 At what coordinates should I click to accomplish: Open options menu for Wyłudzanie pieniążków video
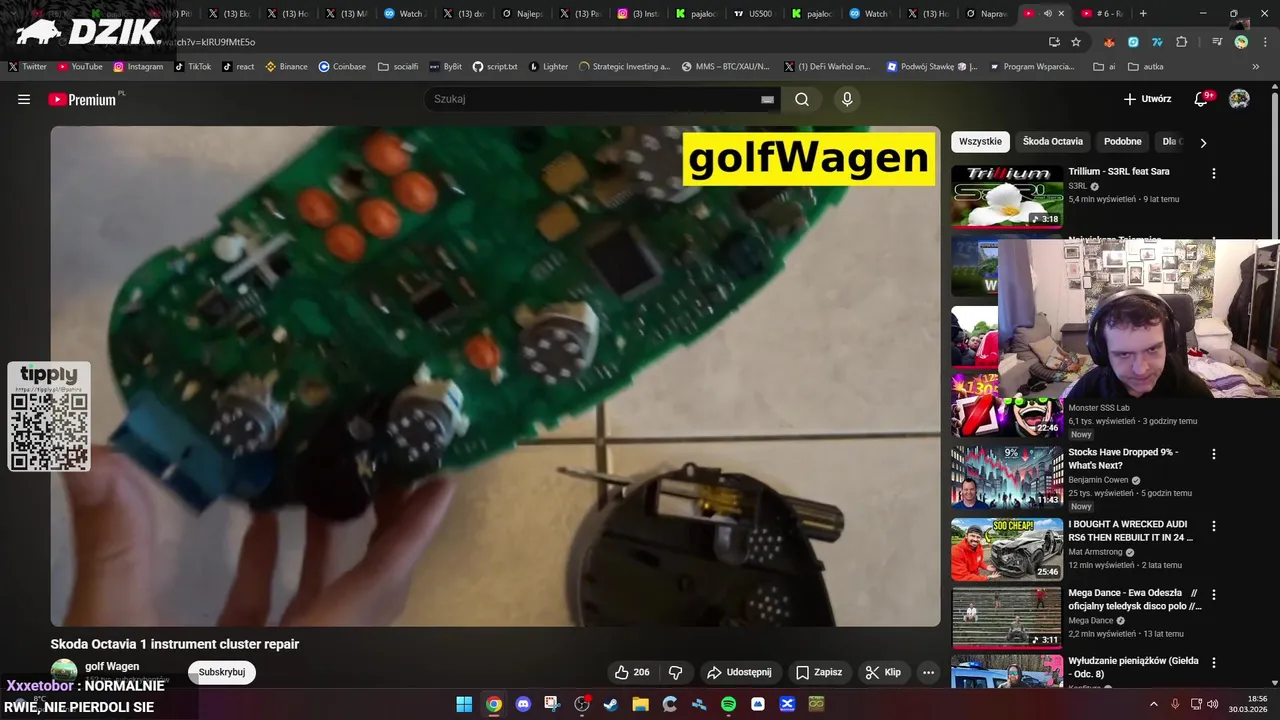coord(1214,663)
